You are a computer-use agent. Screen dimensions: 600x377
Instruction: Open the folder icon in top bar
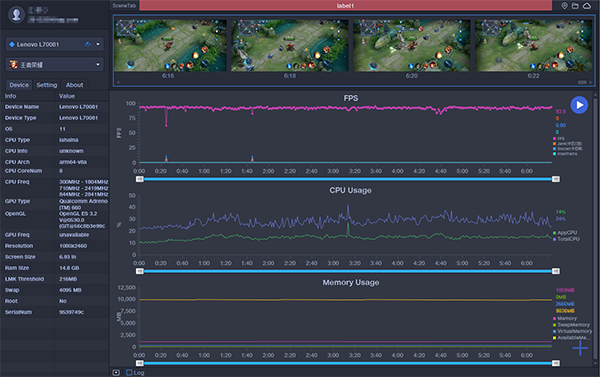click(575, 6)
